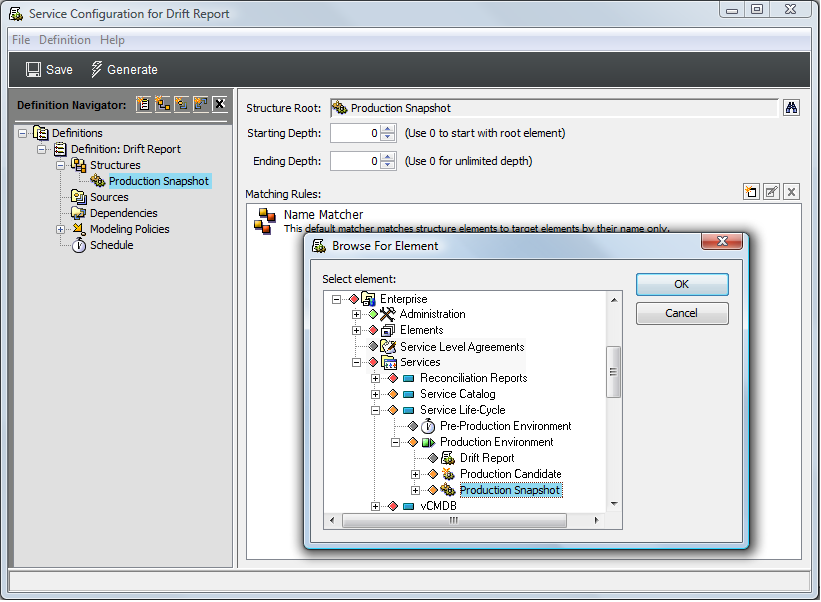Click the Definition: Drift Report icon
This screenshot has width=821, height=602.
(x=60, y=149)
